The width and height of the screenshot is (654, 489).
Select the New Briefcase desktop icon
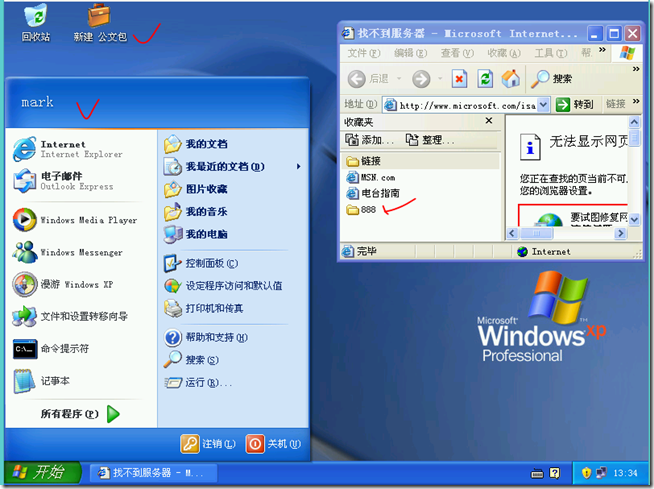100,23
